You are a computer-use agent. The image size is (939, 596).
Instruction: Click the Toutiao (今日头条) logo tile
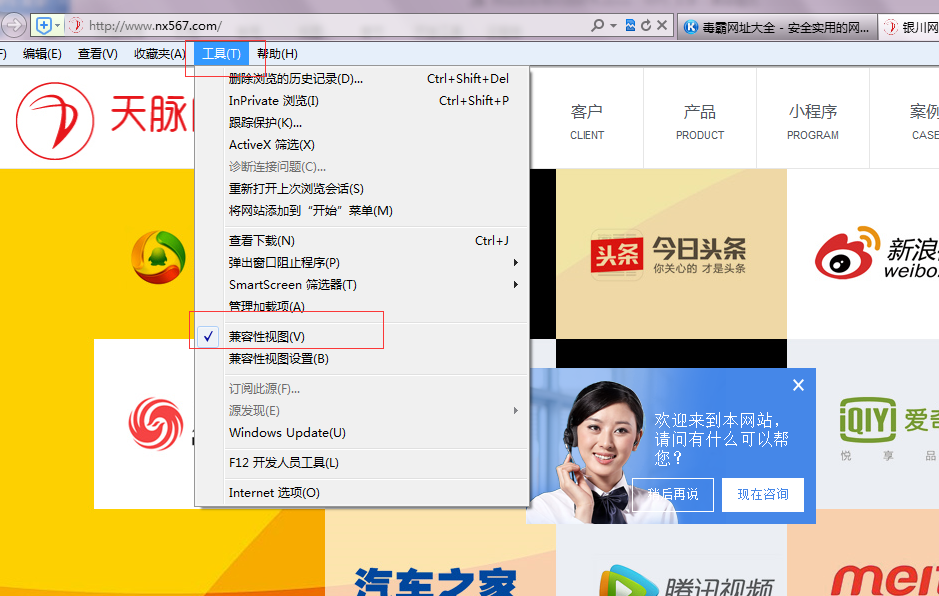pos(670,254)
